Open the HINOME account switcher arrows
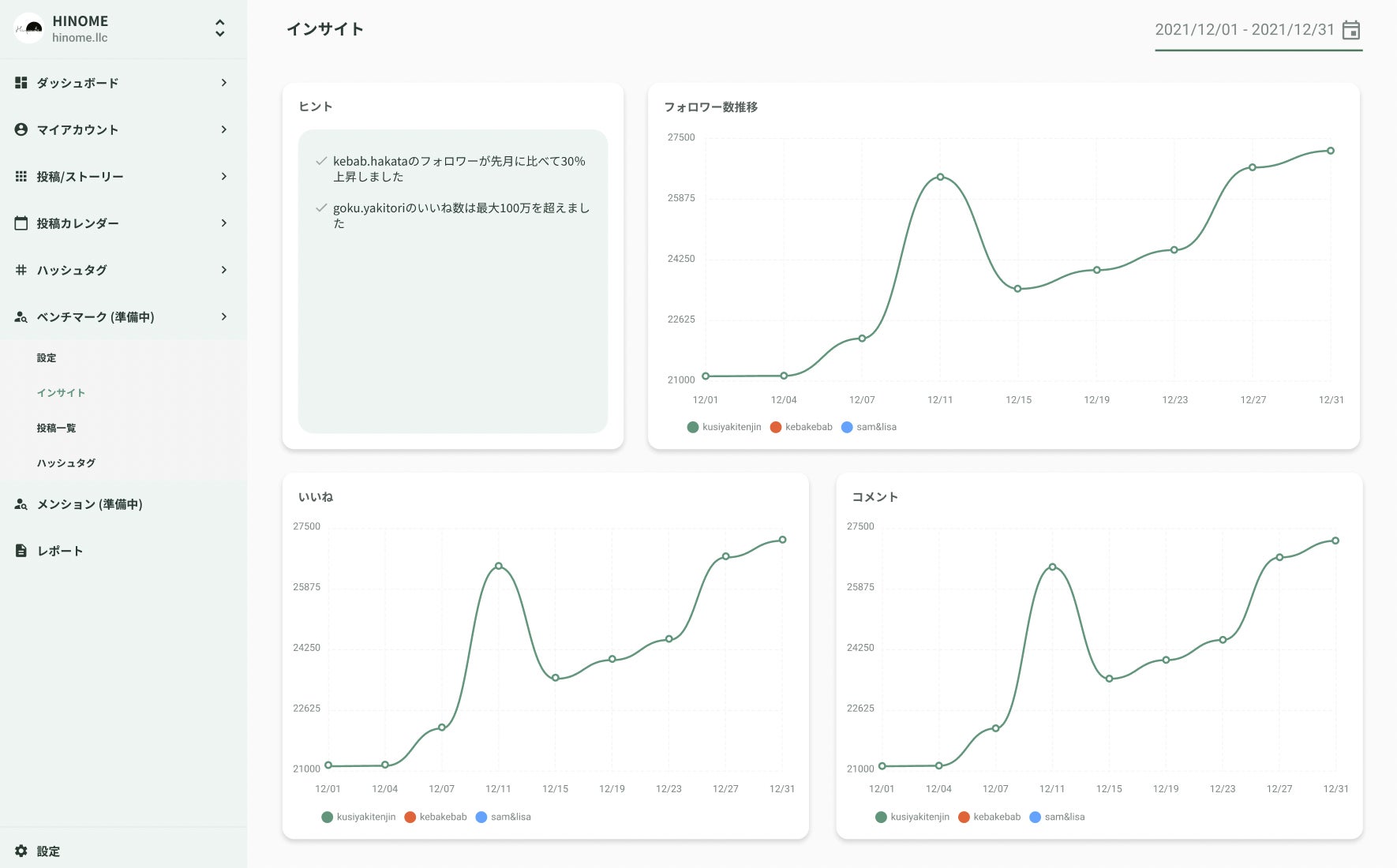 (x=220, y=28)
